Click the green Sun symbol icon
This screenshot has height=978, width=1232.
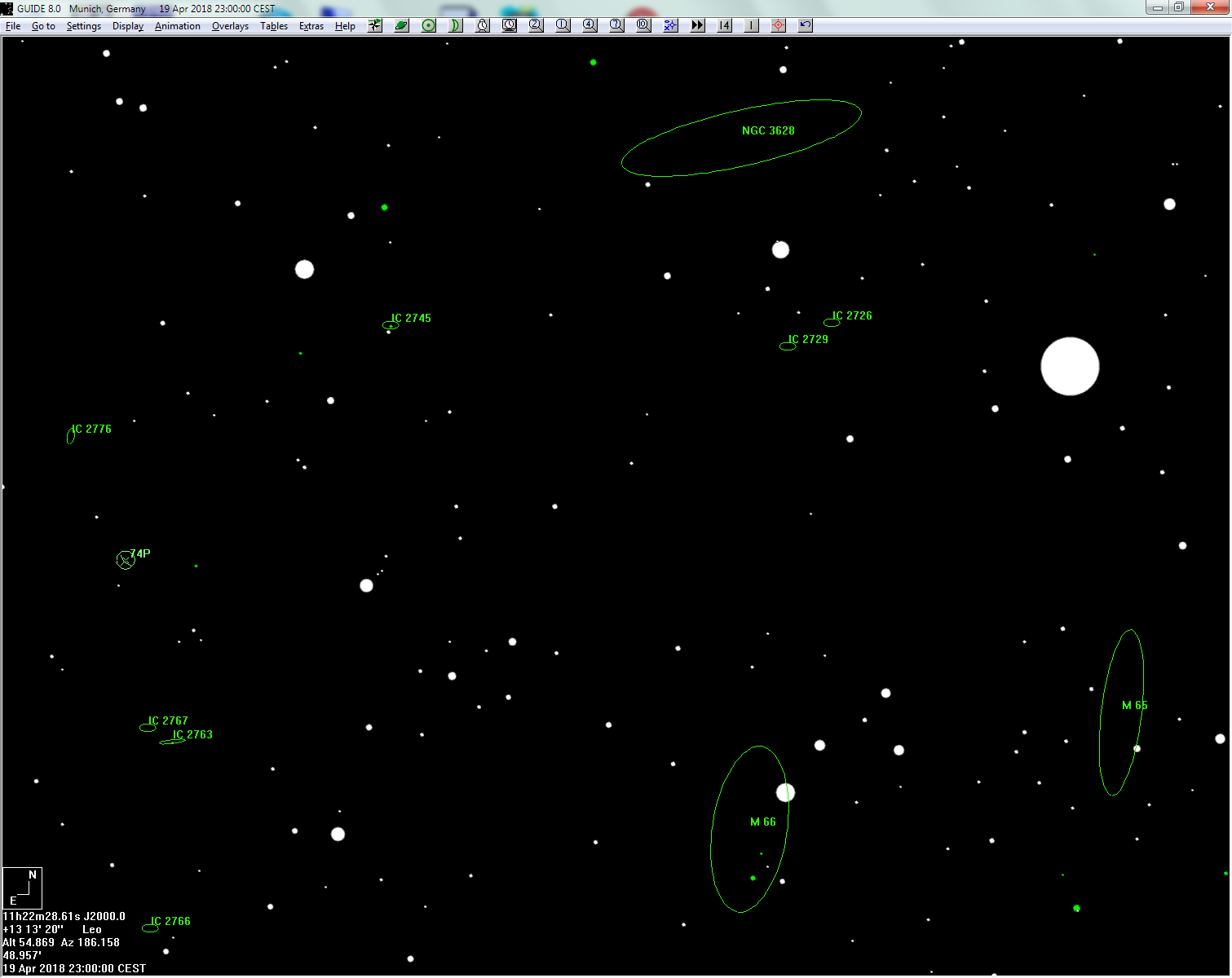tap(429, 25)
